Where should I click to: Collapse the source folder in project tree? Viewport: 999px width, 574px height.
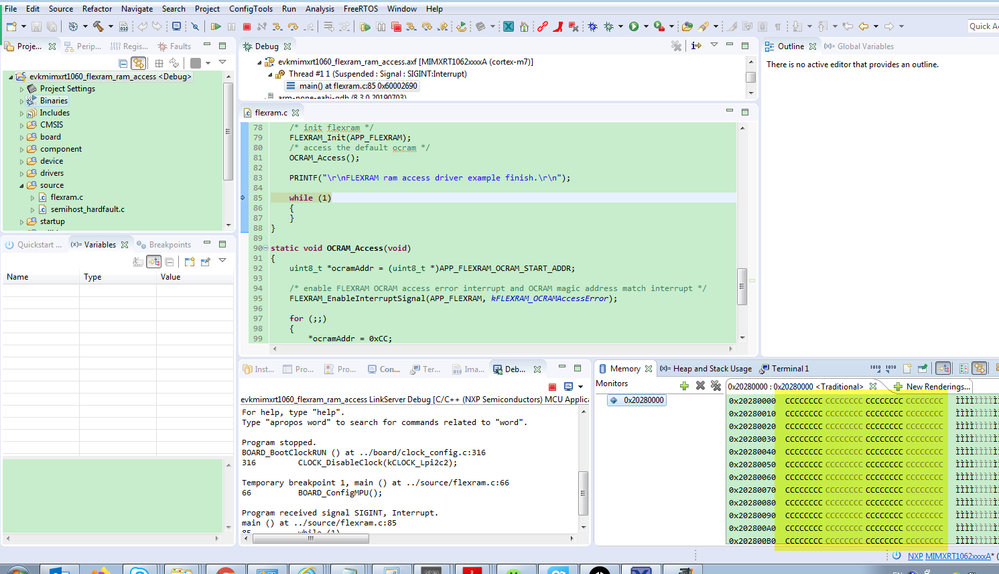[22, 185]
